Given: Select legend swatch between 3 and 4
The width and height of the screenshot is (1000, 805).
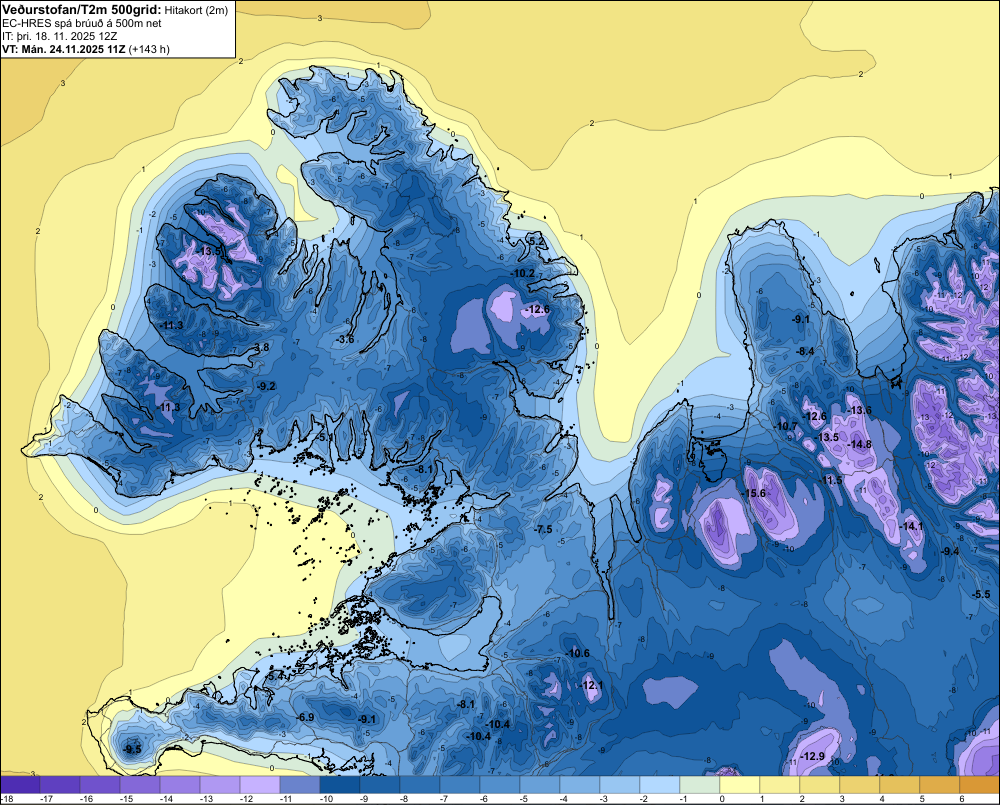Looking at the screenshot, I should pos(859,784).
